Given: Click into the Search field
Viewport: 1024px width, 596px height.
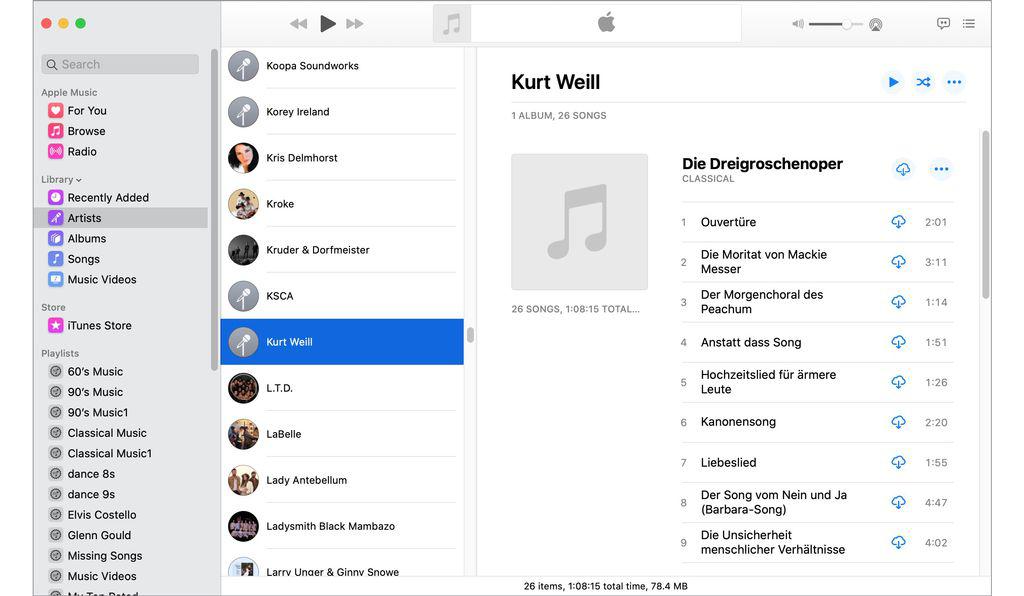Looking at the screenshot, I should coord(120,65).
